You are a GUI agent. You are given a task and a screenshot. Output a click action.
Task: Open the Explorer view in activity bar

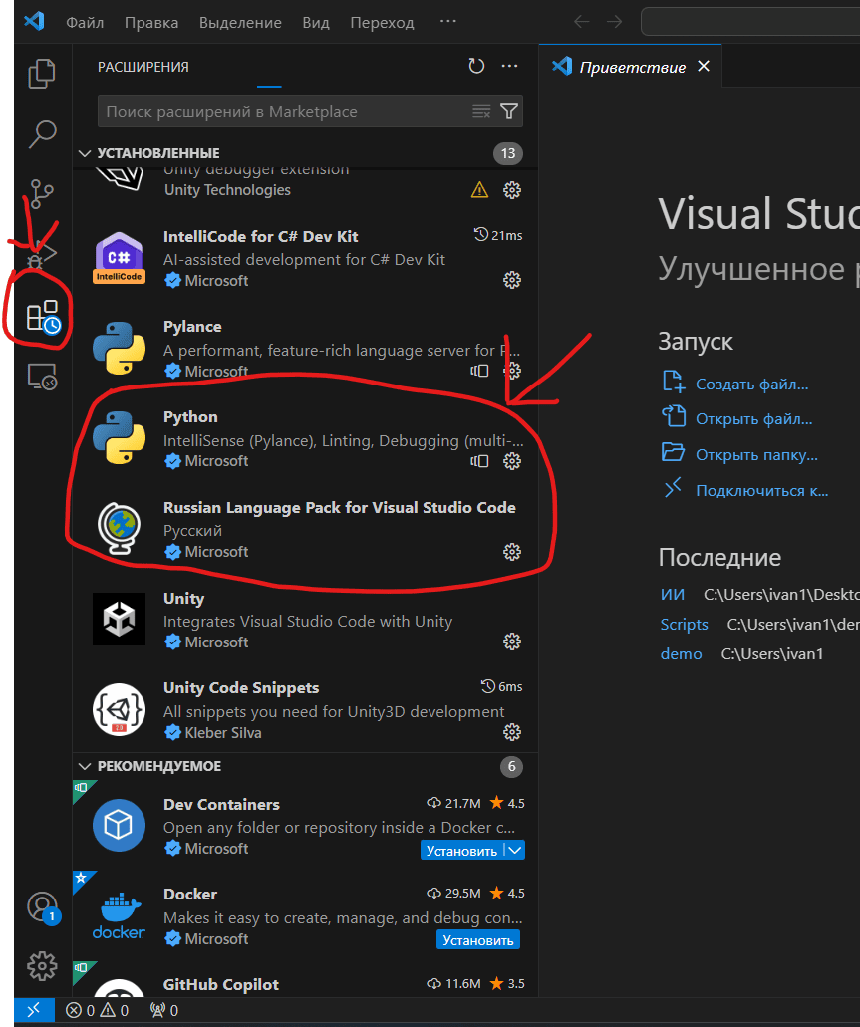[x=41, y=74]
